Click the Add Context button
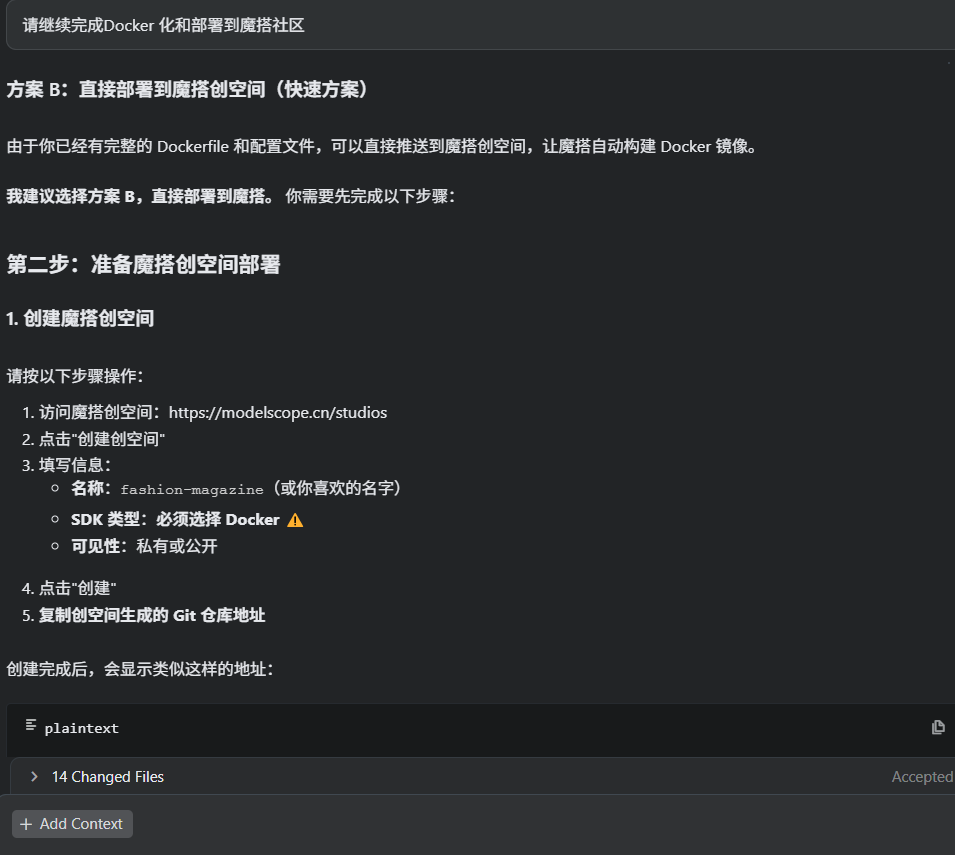 click(x=71, y=824)
